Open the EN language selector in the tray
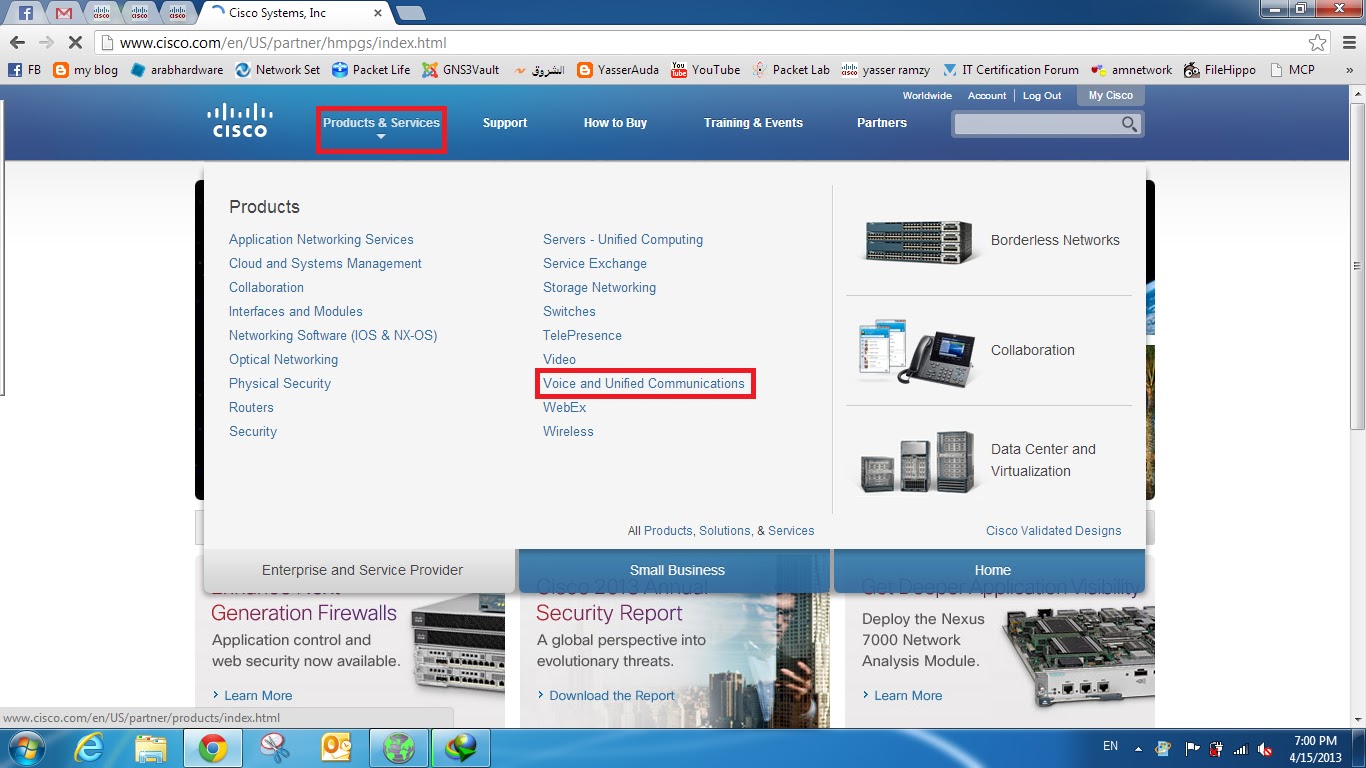1366x768 pixels. (1110, 746)
